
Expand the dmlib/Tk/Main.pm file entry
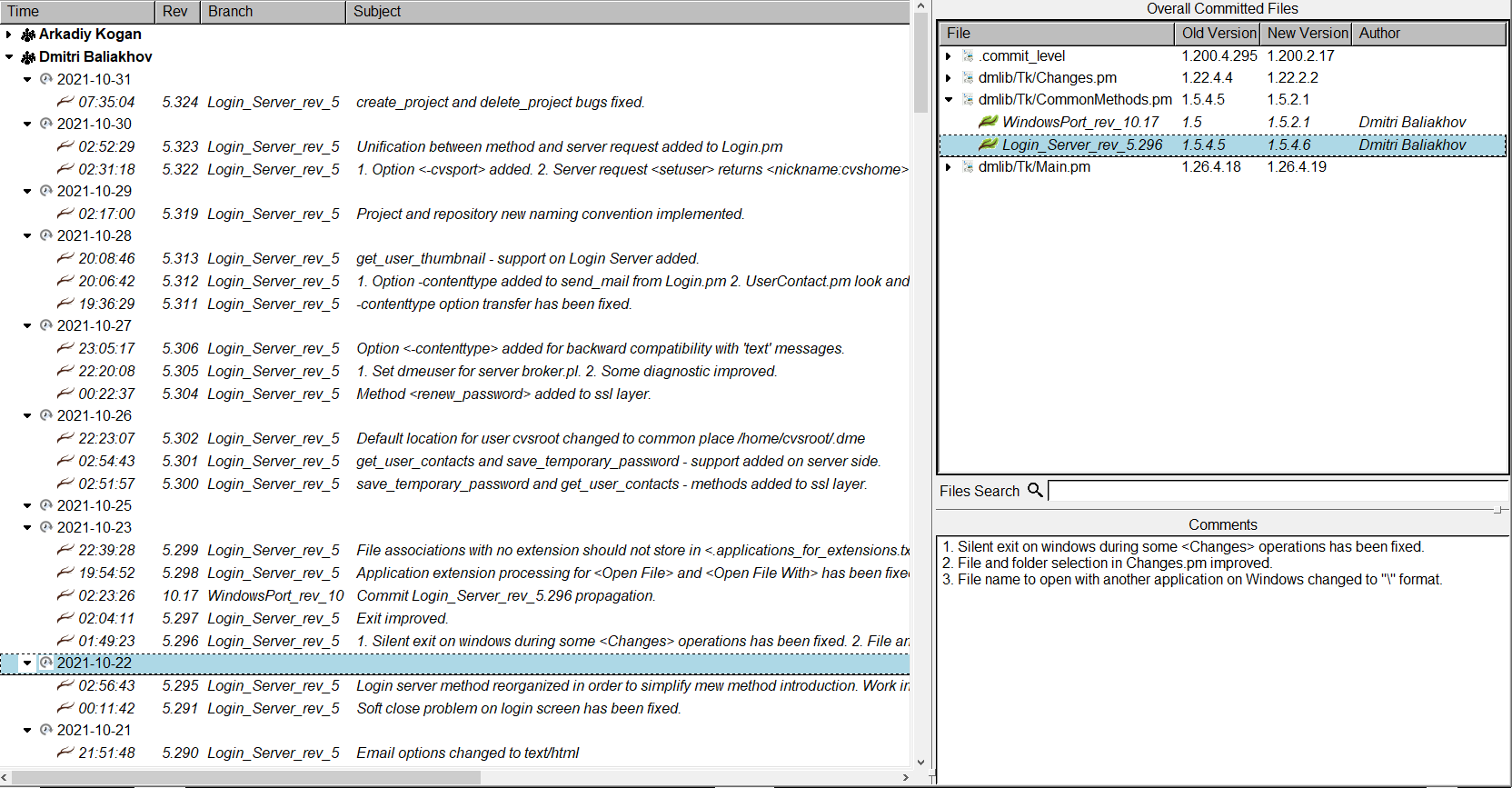pos(949,167)
